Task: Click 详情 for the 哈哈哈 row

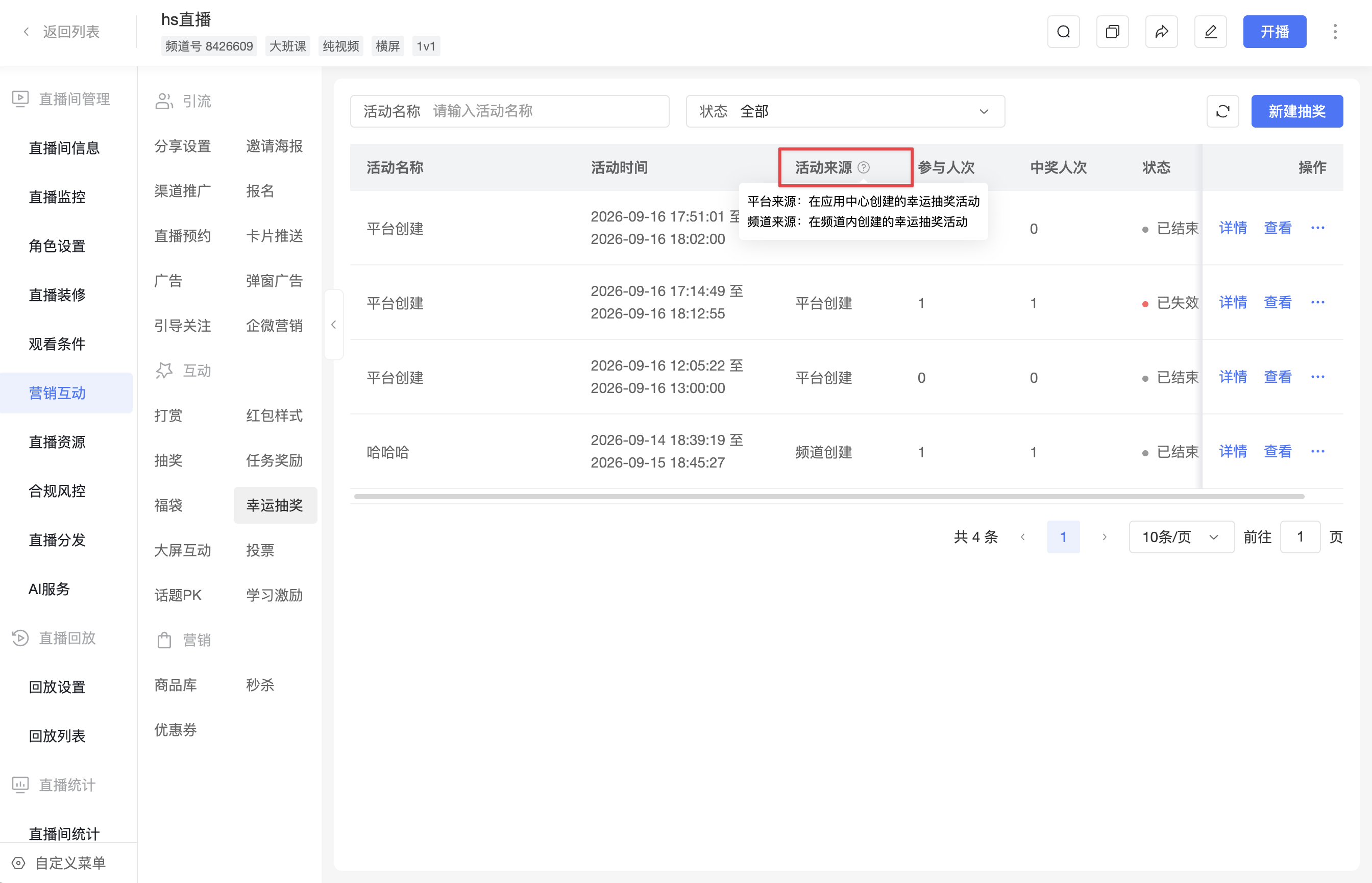Action: (x=1233, y=452)
